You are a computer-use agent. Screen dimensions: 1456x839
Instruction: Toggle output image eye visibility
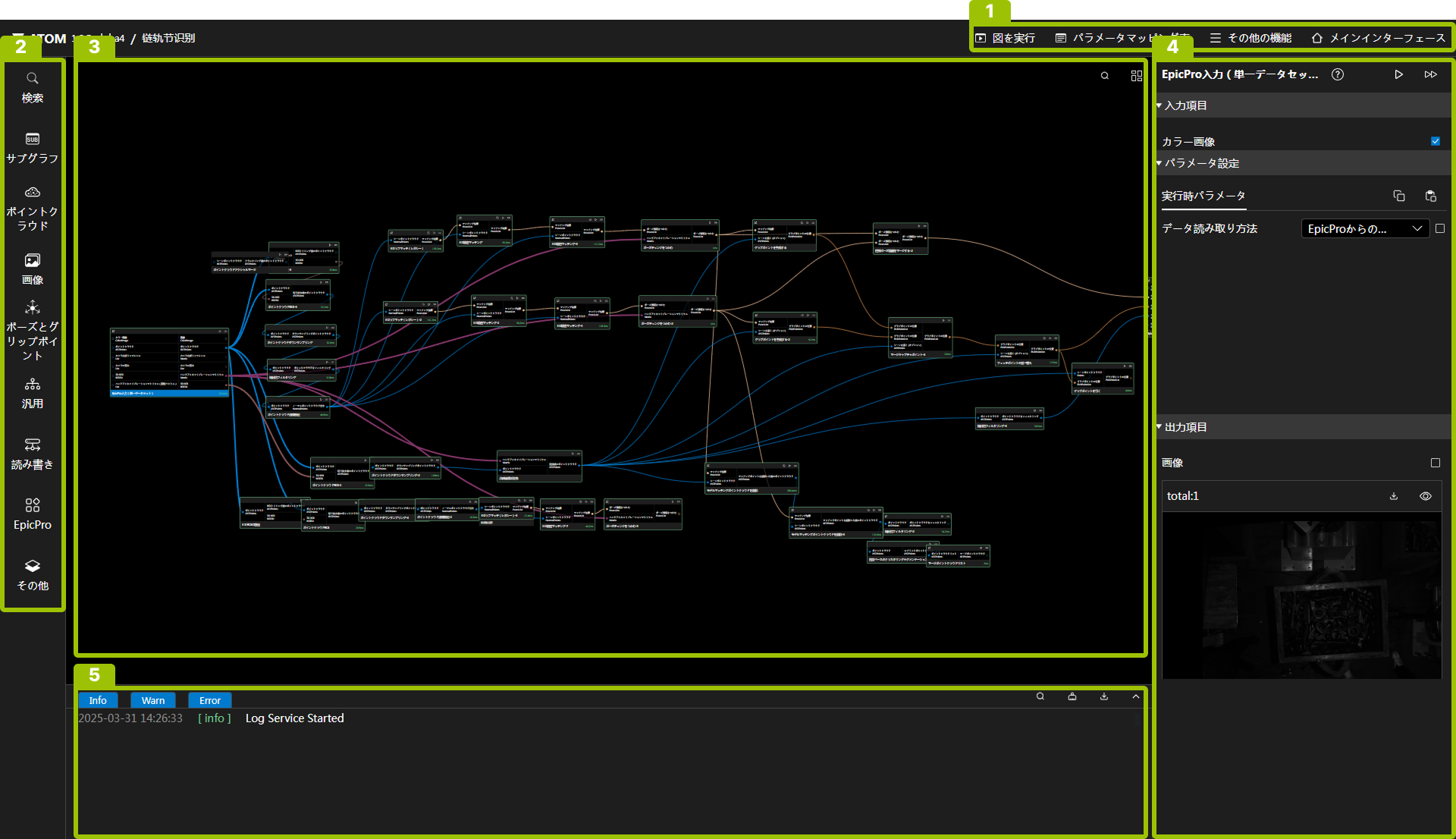pos(1426,496)
